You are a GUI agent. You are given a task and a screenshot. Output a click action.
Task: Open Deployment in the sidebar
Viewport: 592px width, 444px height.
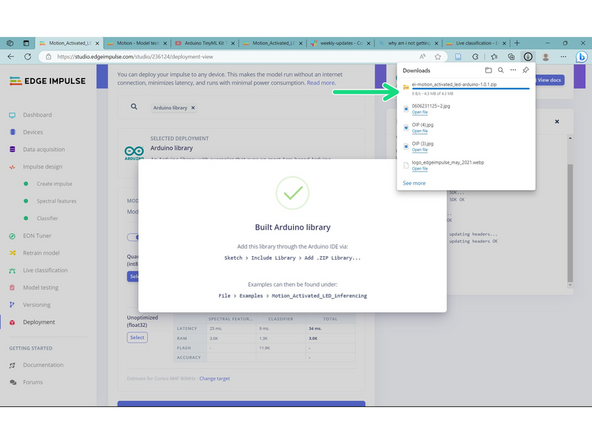point(39,322)
